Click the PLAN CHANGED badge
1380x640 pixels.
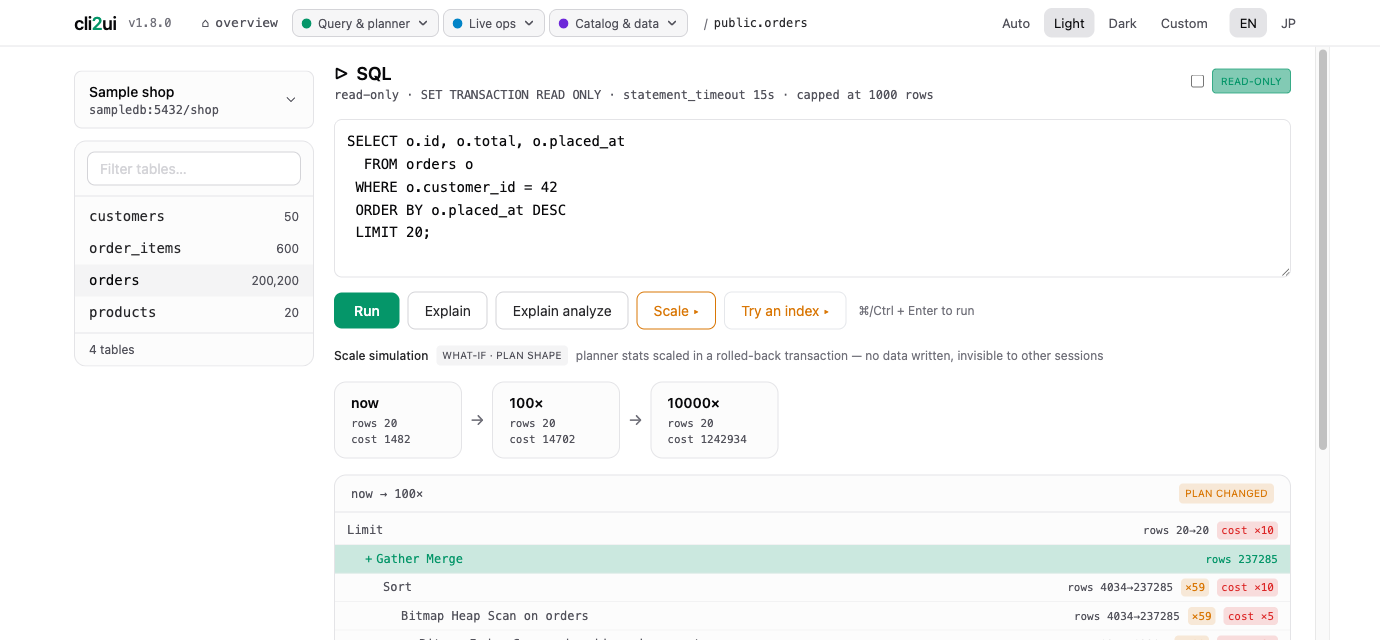(1226, 493)
